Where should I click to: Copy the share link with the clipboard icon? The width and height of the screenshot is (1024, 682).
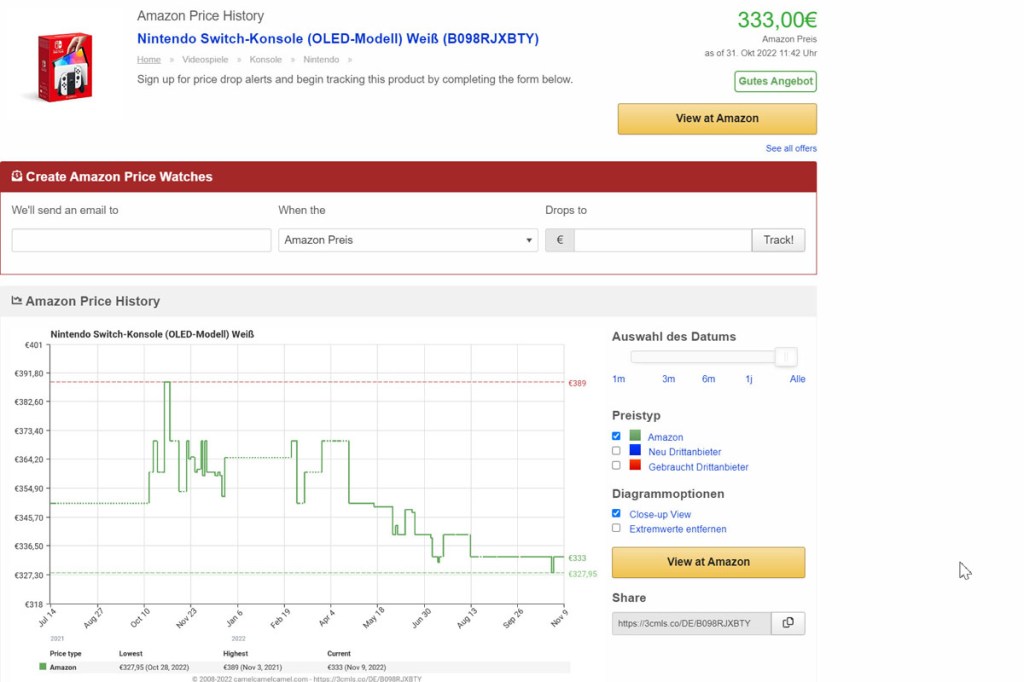[x=788, y=623]
